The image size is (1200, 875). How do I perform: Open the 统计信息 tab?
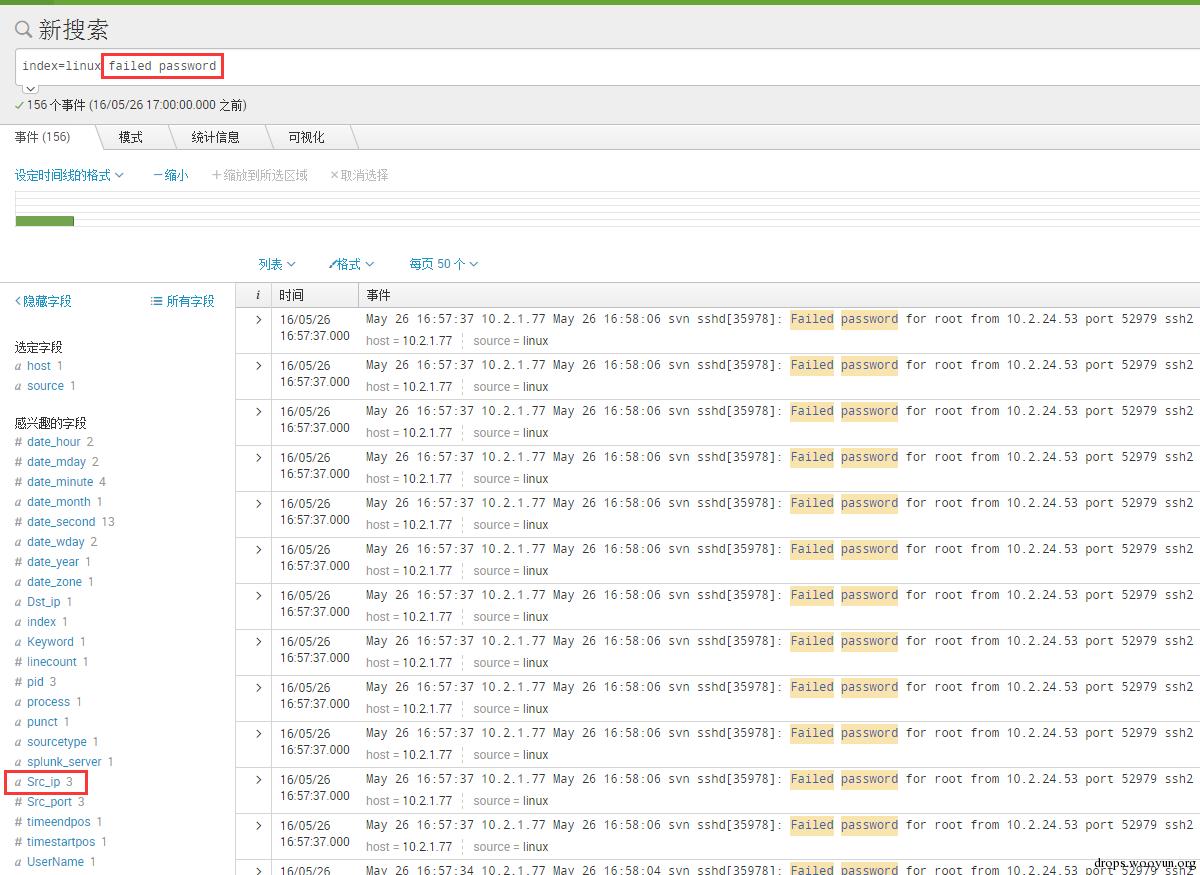point(216,137)
